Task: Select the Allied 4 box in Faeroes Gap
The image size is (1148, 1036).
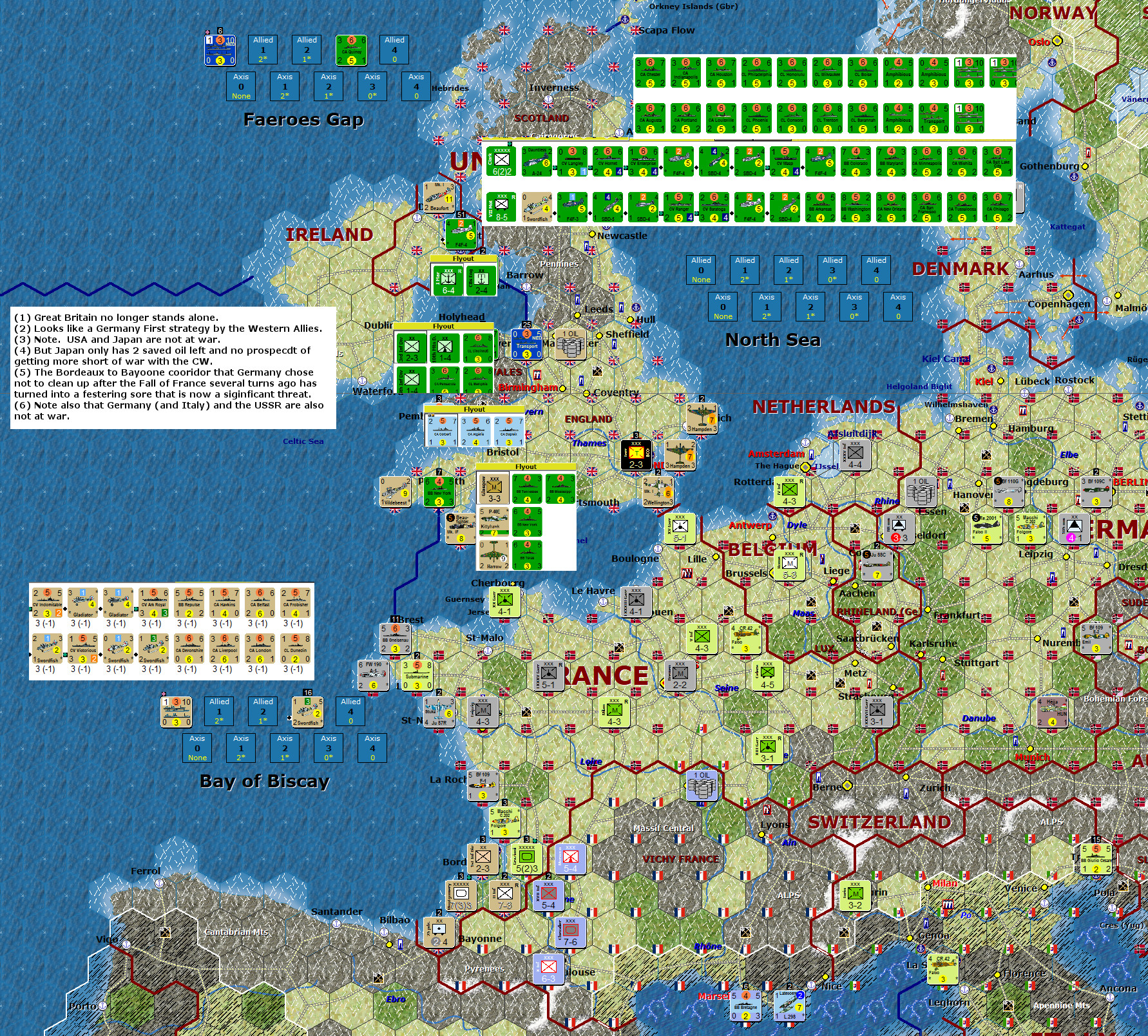Action: click(394, 50)
